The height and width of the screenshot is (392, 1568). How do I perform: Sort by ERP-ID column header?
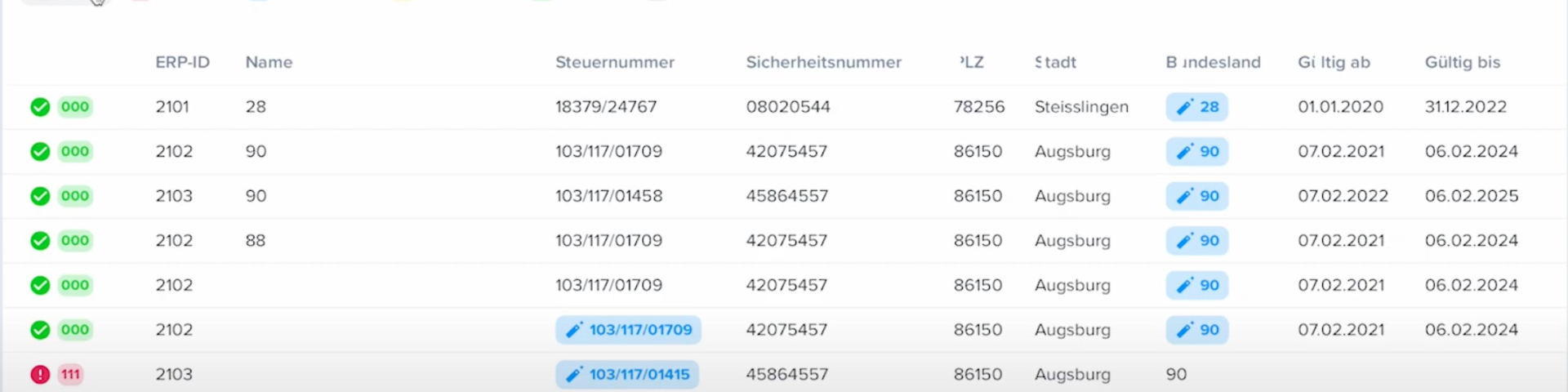[182, 62]
